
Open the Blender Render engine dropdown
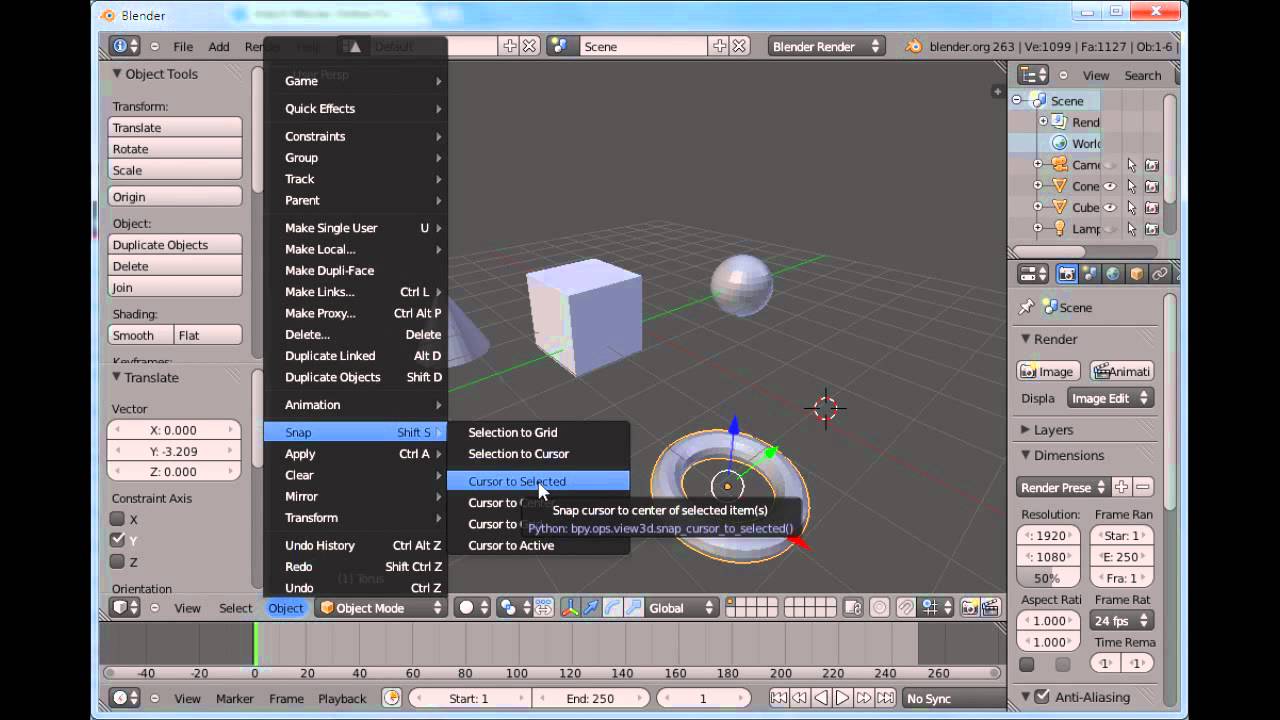point(827,46)
